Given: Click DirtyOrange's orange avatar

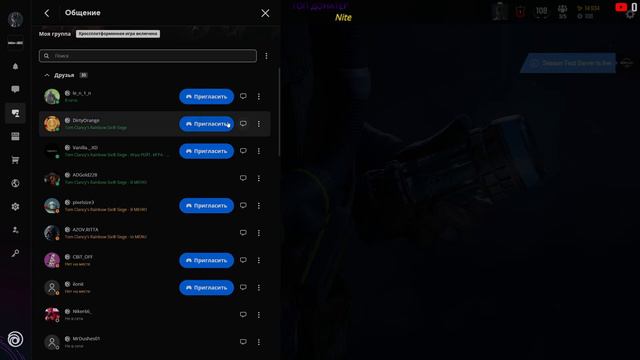Looking at the screenshot, I should (52, 124).
